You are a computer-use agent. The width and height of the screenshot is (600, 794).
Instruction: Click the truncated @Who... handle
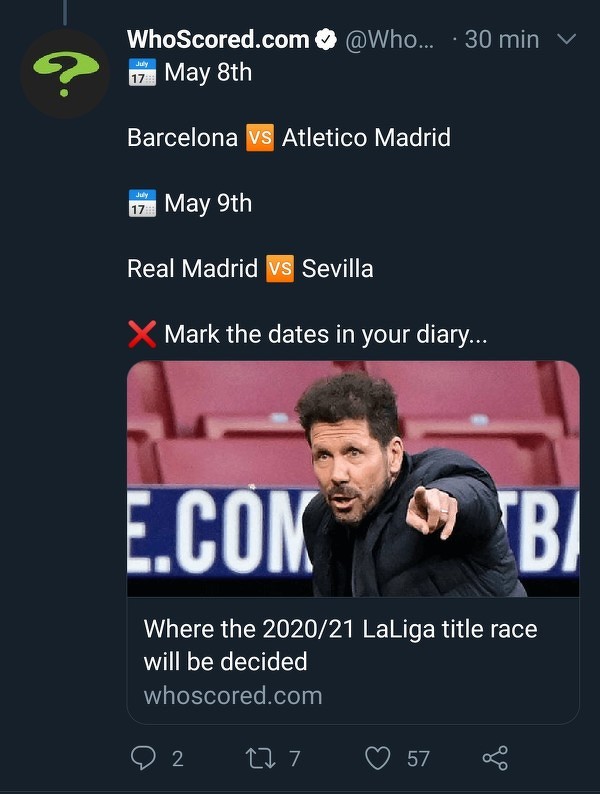391,40
